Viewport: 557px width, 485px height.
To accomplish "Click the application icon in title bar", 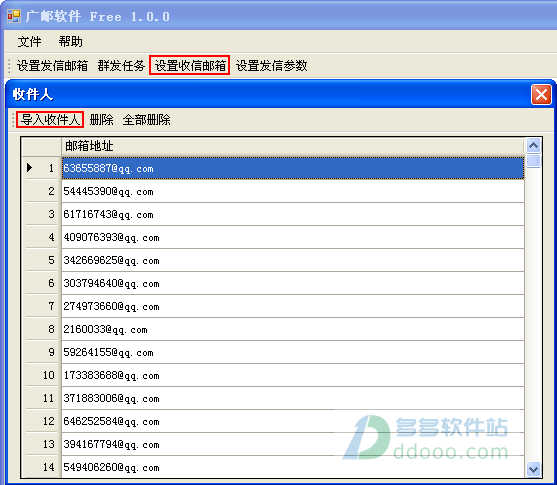I will pos(14,16).
